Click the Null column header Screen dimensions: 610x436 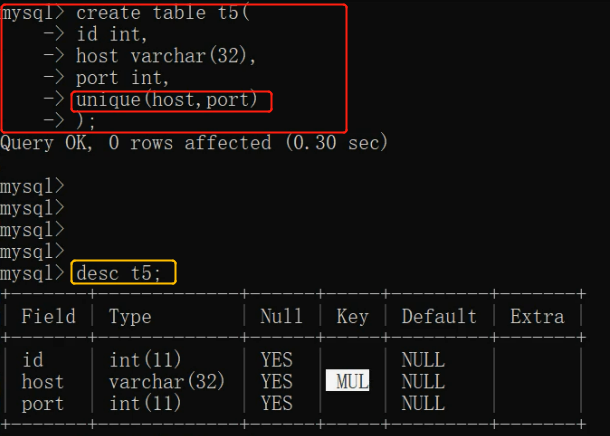click(x=281, y=317)
